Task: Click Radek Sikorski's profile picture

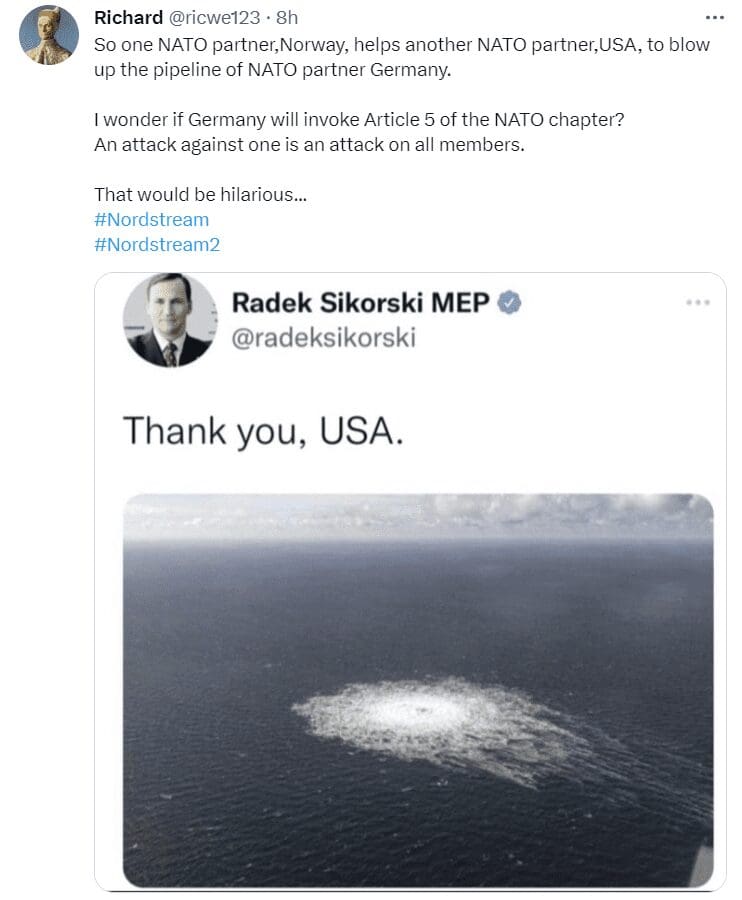Action: [169, 320]
